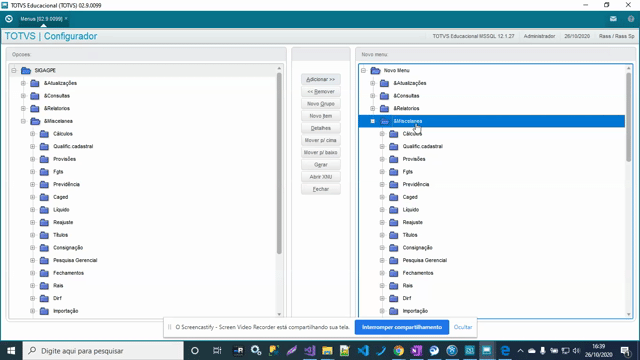640x360 pixels.
Task: Open File Explorer from taskbar
Action: pyautogui.click(x=327, y=351)
